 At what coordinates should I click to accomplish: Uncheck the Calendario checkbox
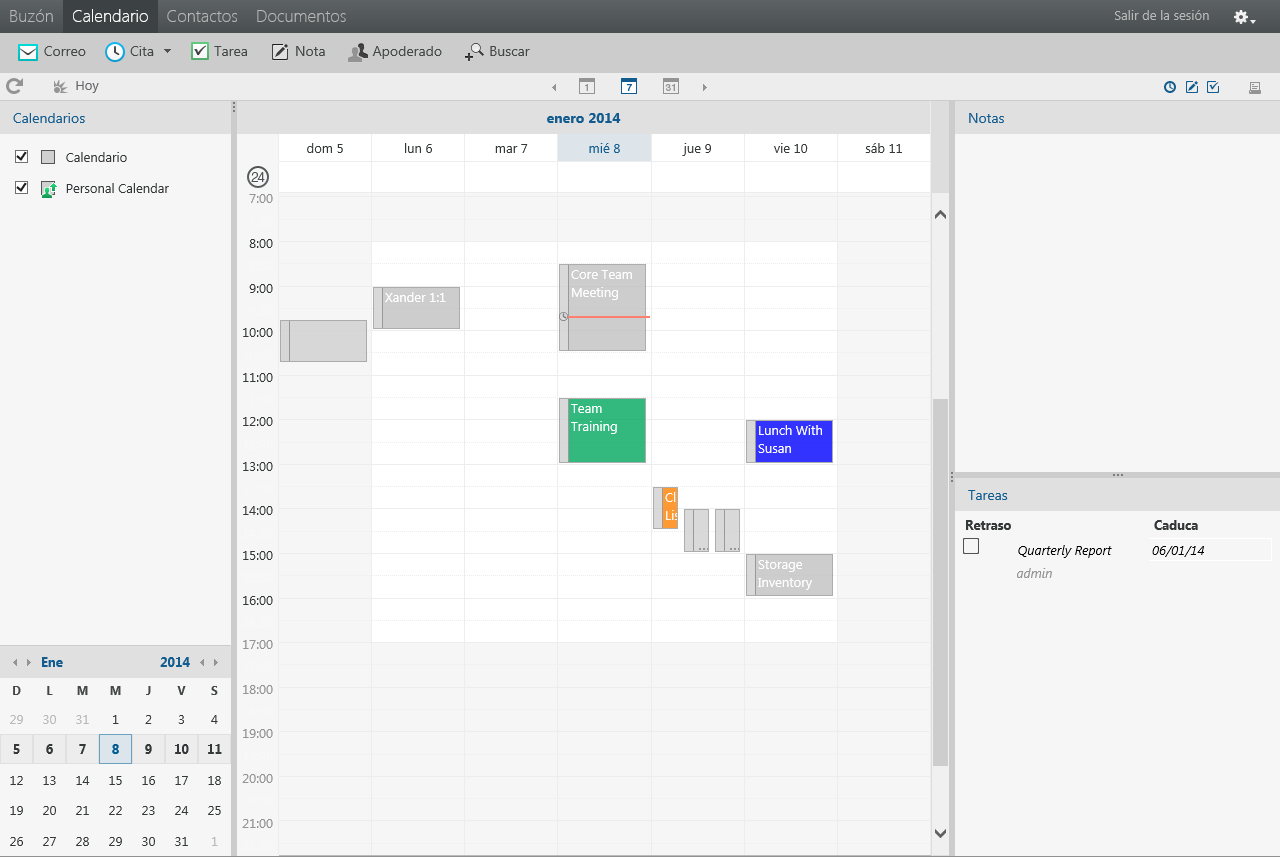tap(21, 157)
